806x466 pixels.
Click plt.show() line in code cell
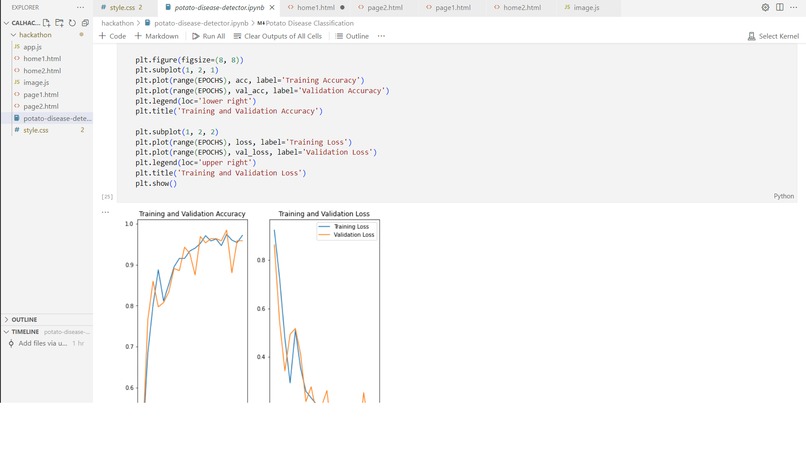[x=156, y=183]
